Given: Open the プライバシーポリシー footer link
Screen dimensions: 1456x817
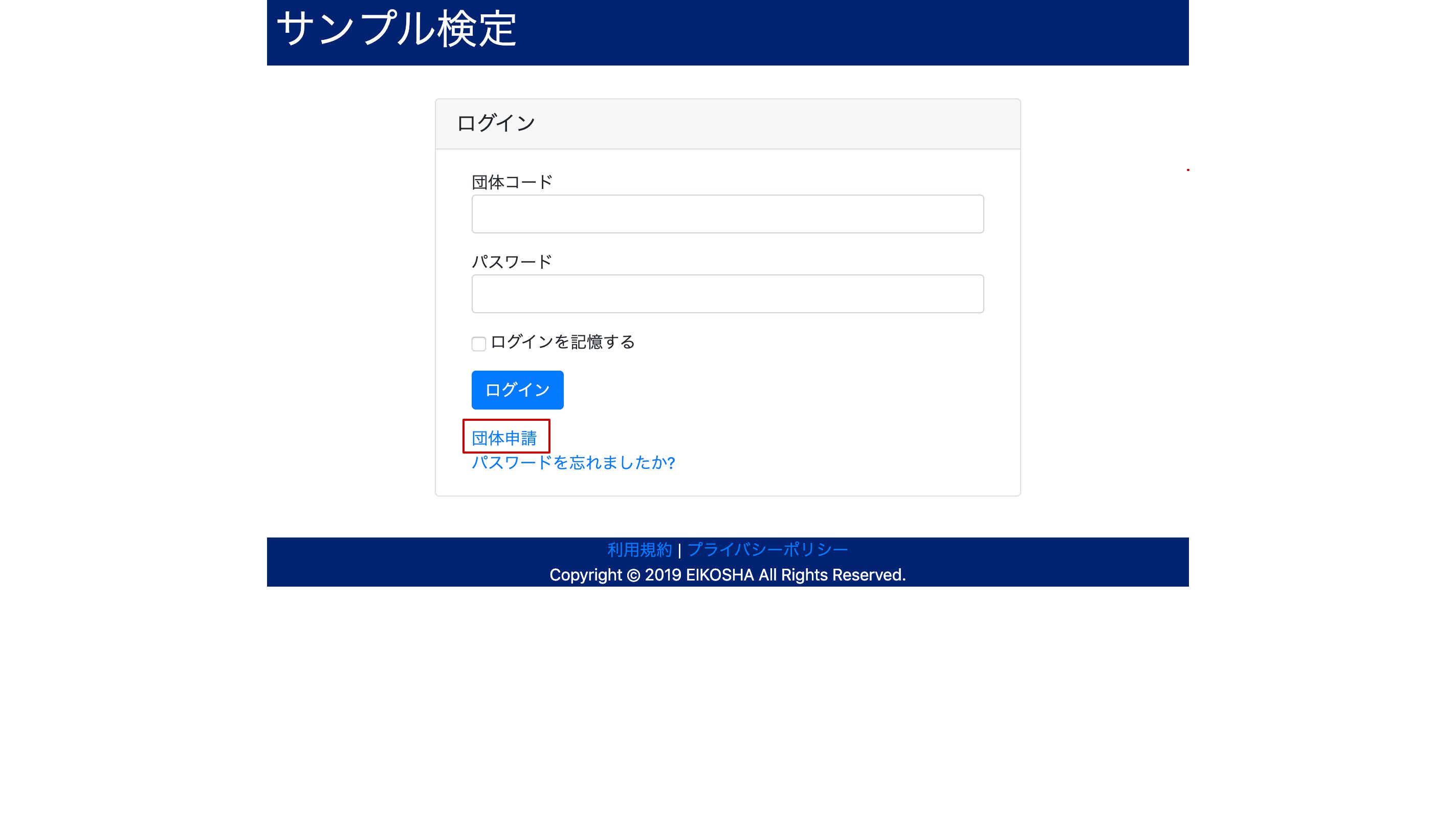Looking at the screenshot, I should coord(767,549).
